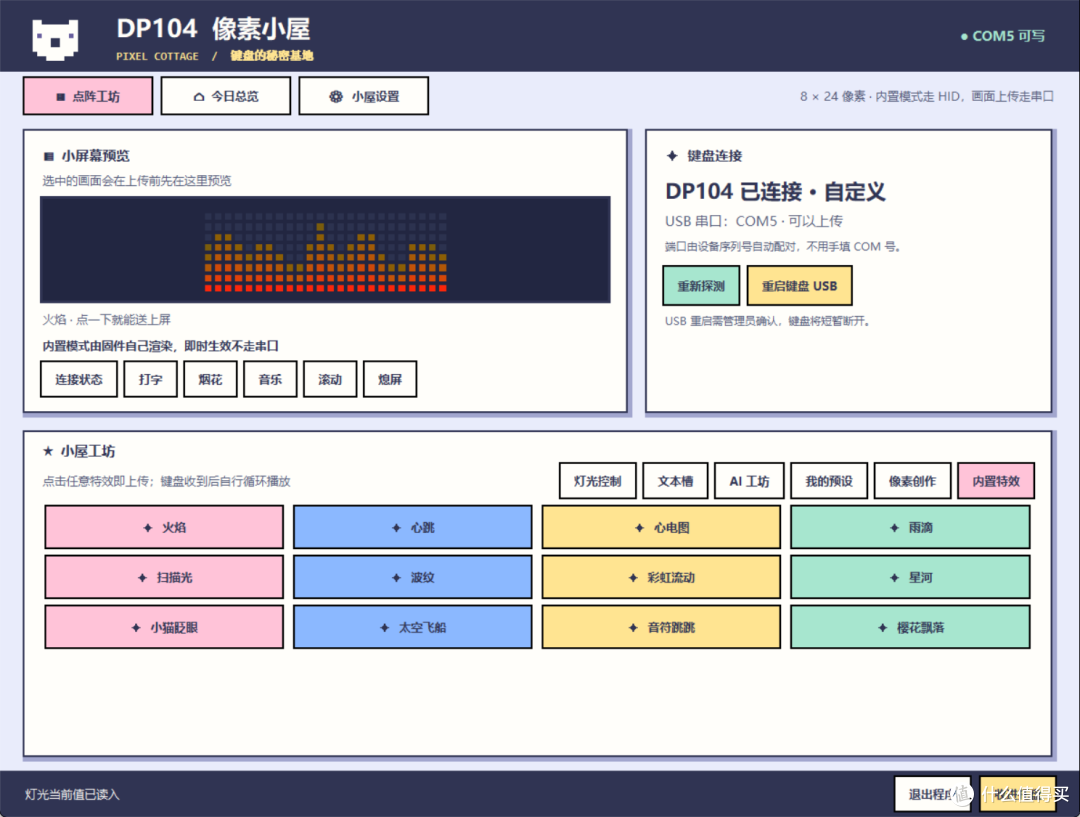Click the 重新探测 button

[701, 286]
